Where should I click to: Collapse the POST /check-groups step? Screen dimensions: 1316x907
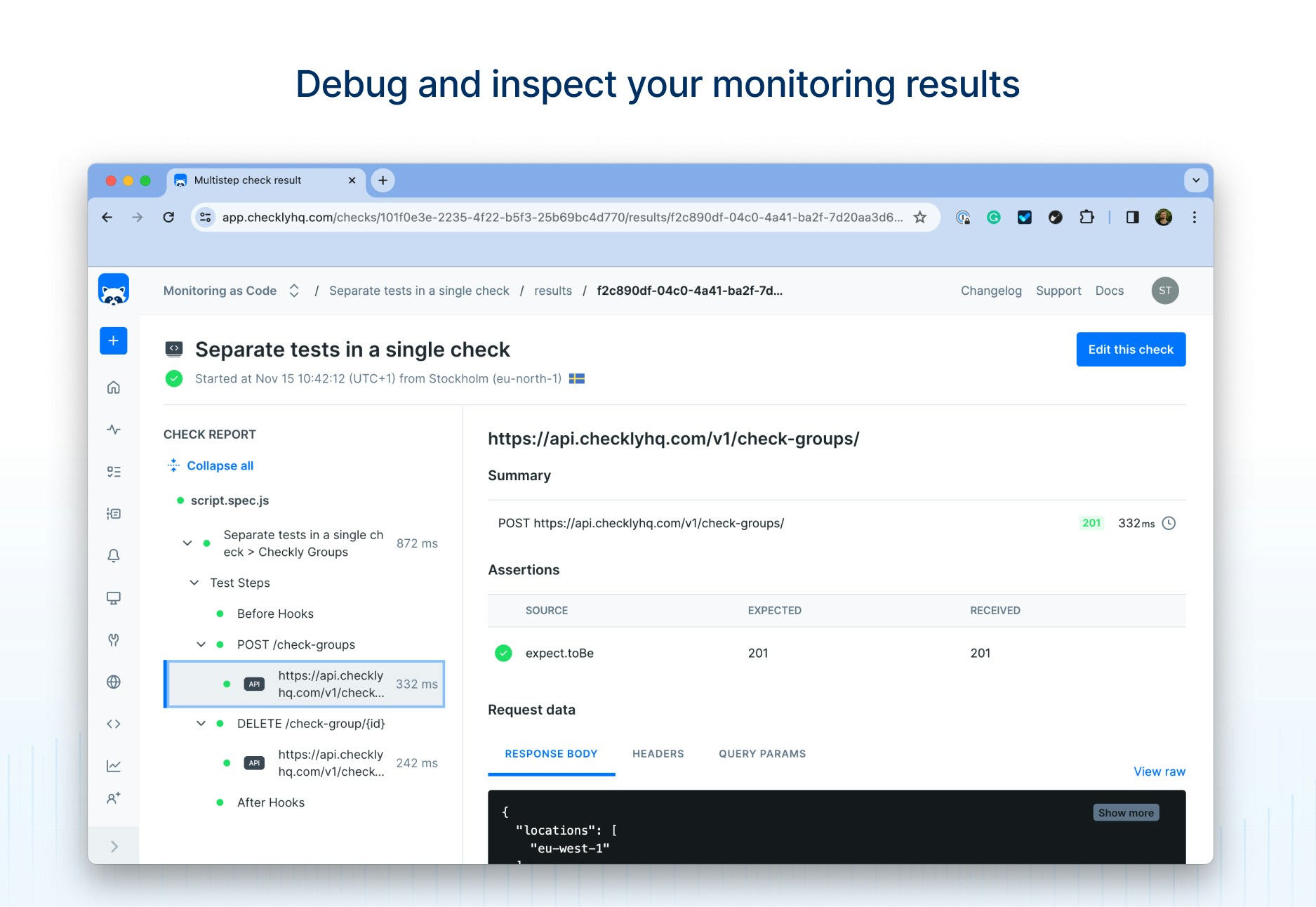click(x=201, y=644)
